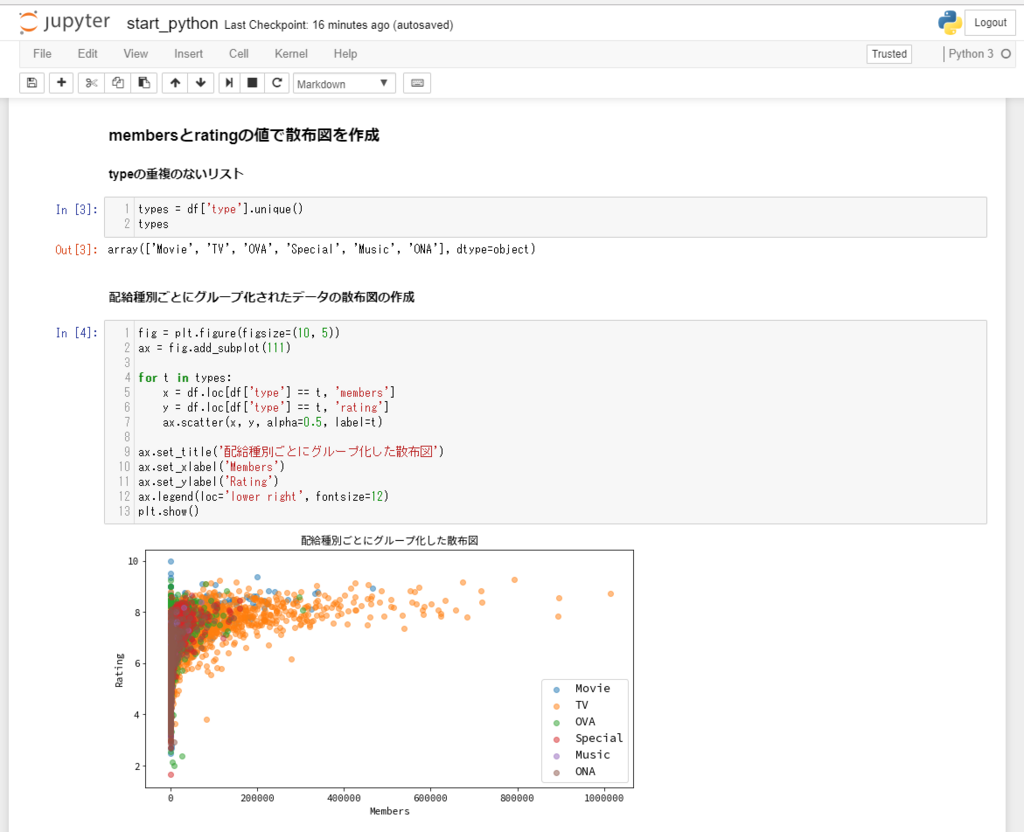Restart the kernel with circular arrow icon

277,83
